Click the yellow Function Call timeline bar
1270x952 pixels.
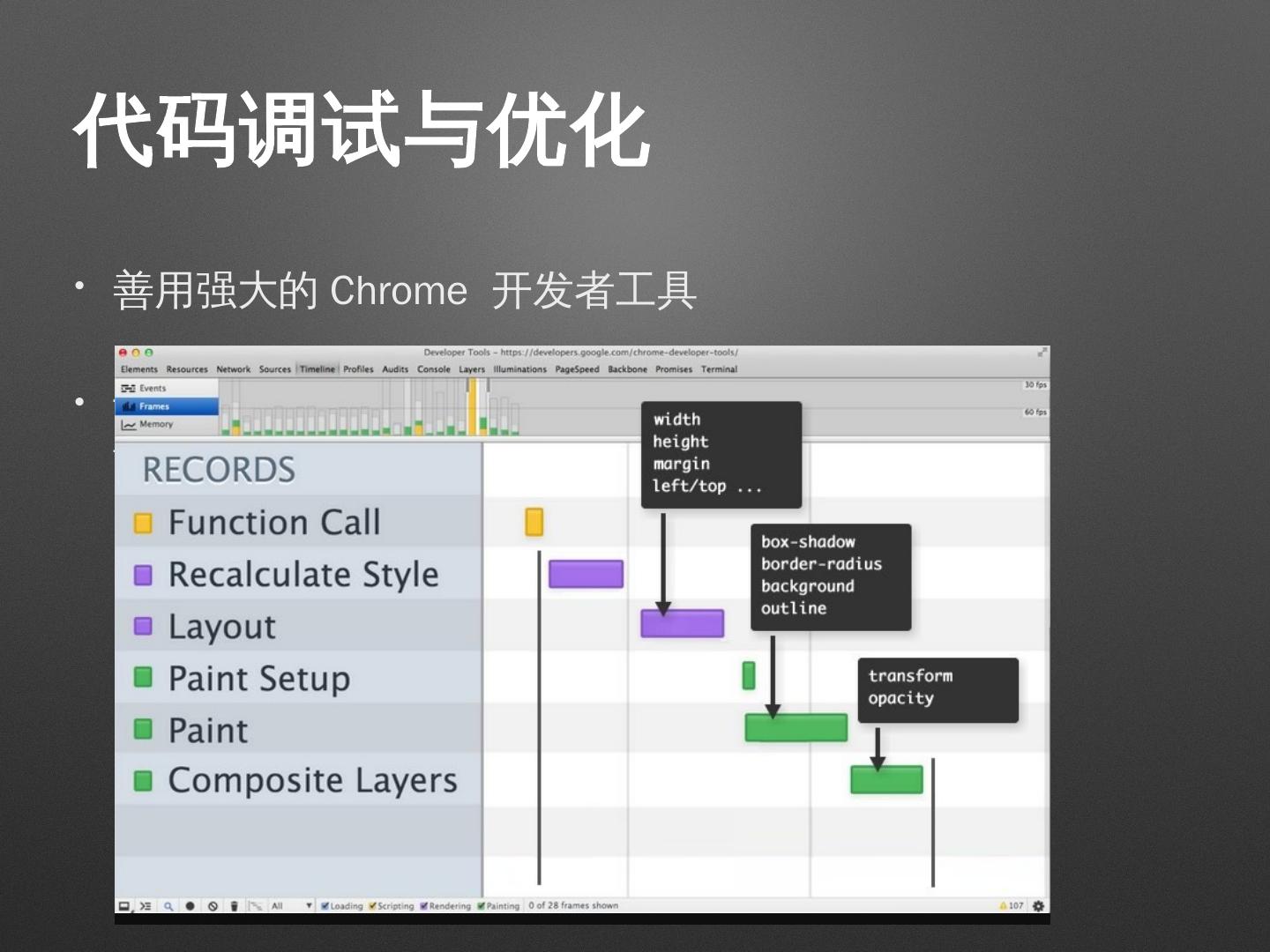(x=534, y=522)
